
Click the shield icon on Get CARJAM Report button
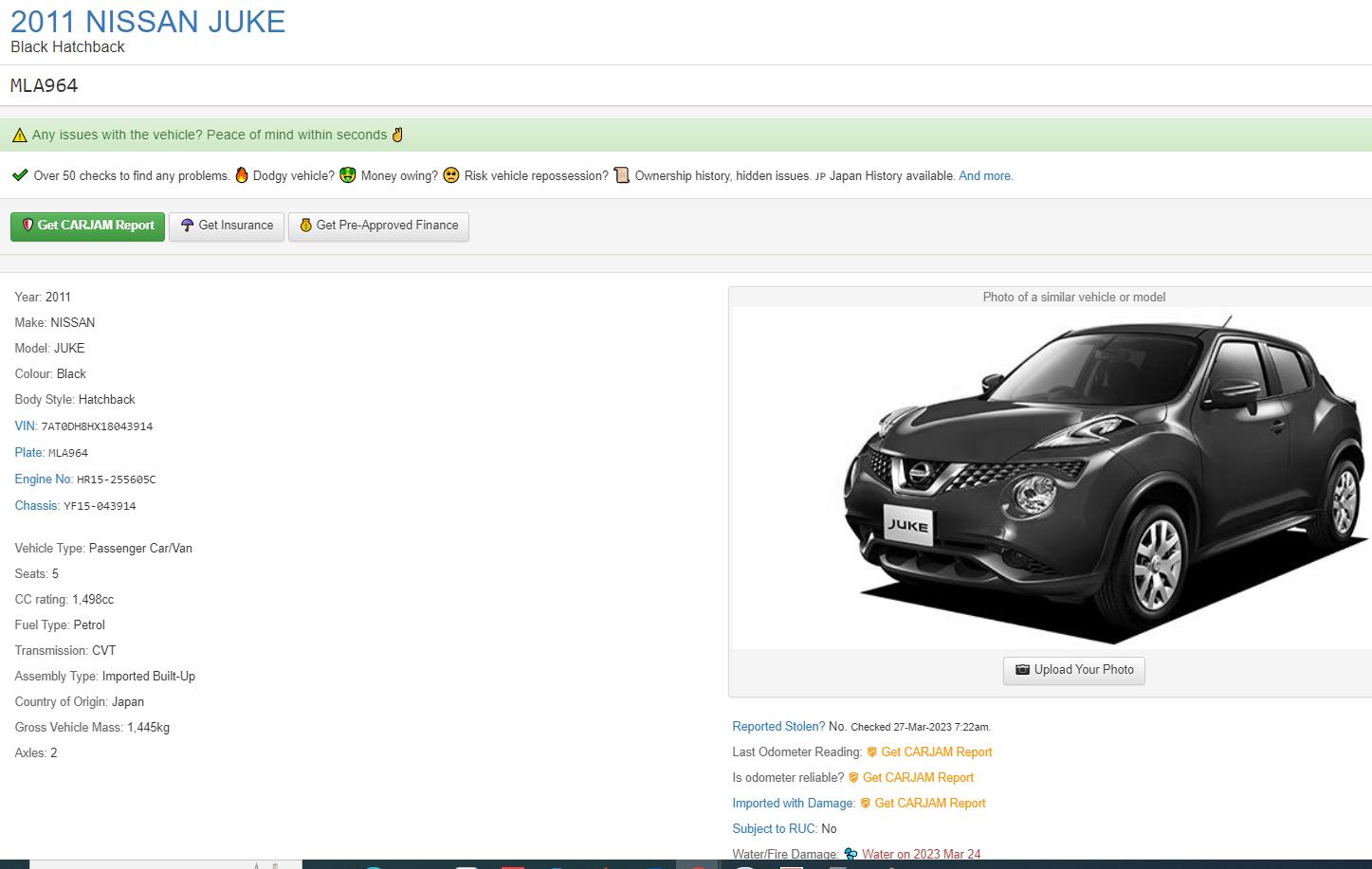point(27,226)
